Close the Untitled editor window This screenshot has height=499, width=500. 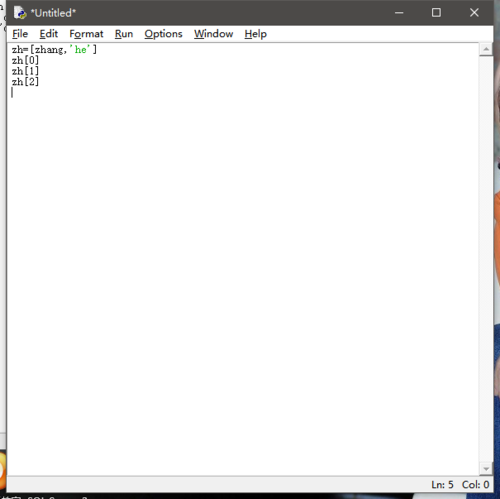click(x=474, y=13)
